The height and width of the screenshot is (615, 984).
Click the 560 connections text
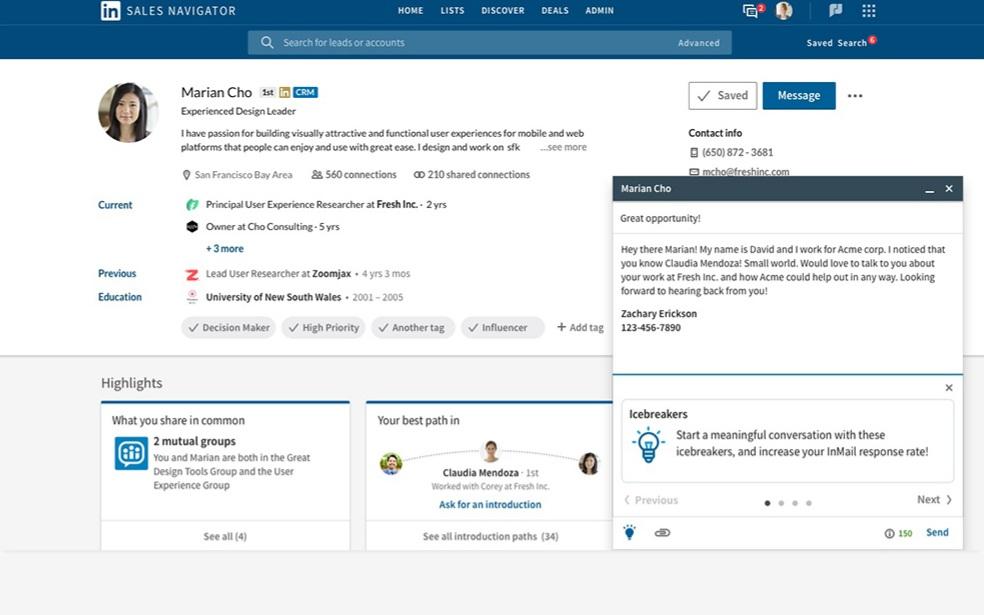tap(361, 174)
